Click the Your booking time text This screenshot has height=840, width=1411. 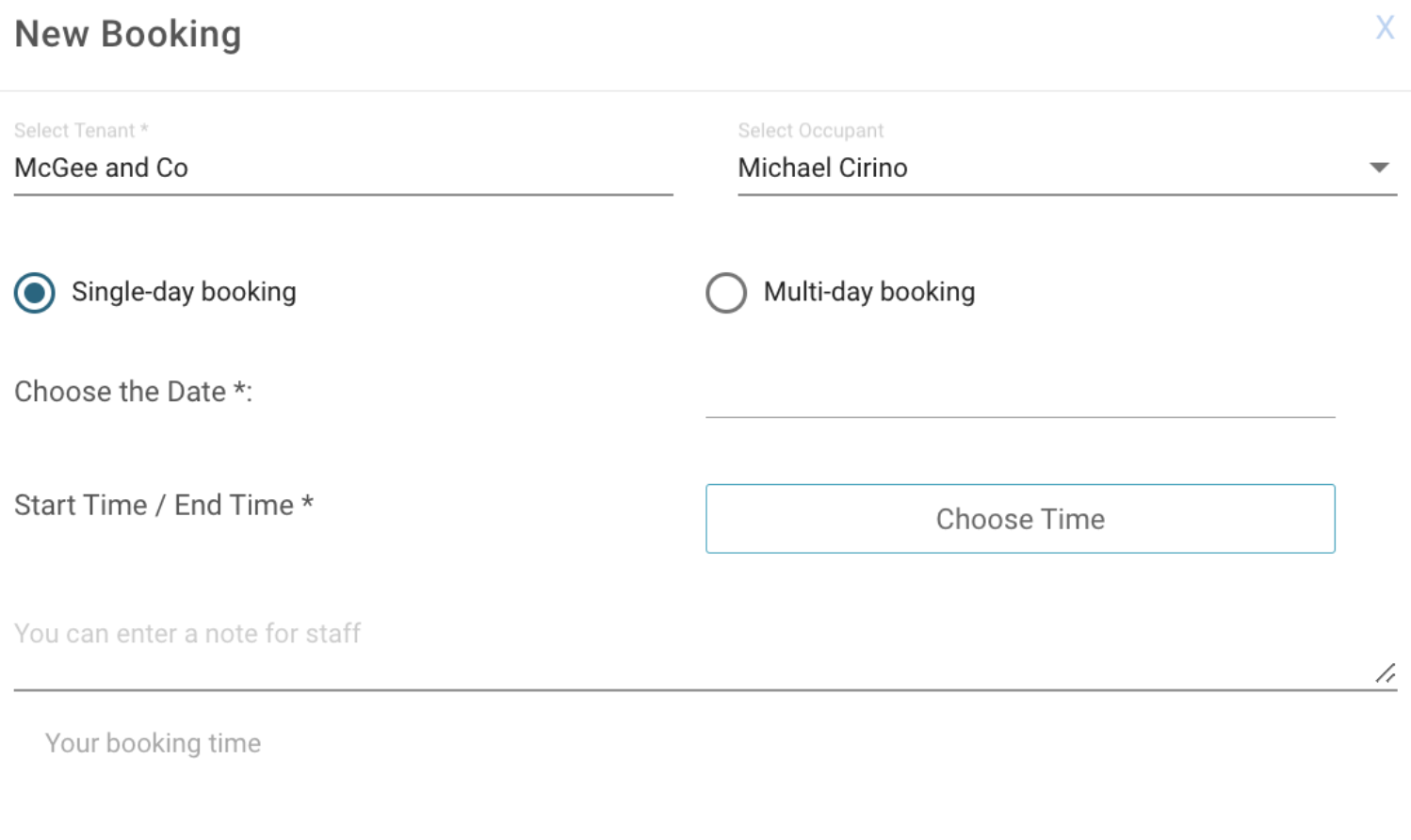pyautogui.click(x=153, y=744)
